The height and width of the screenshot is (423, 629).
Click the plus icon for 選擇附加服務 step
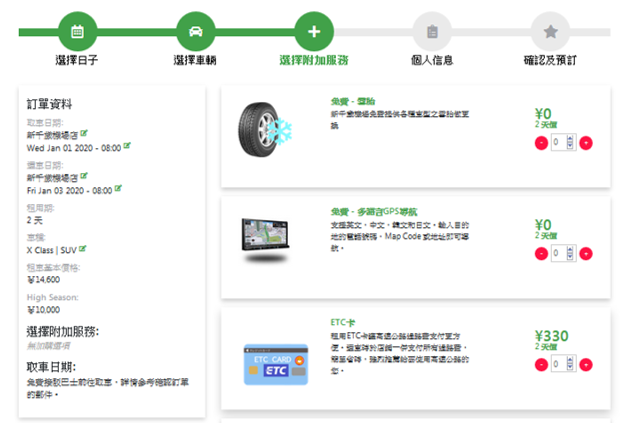[314, 31]
